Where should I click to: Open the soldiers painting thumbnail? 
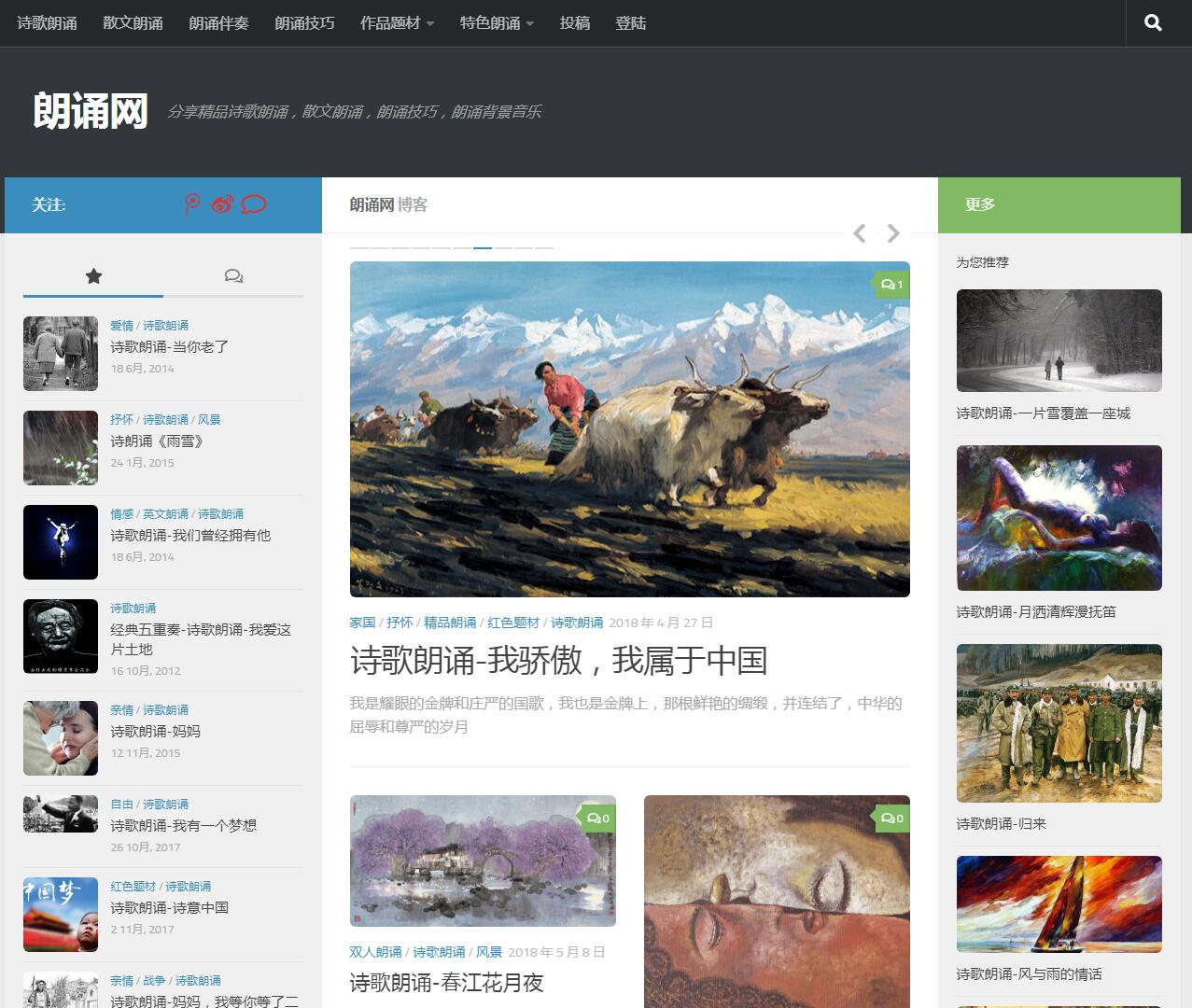1059,723
